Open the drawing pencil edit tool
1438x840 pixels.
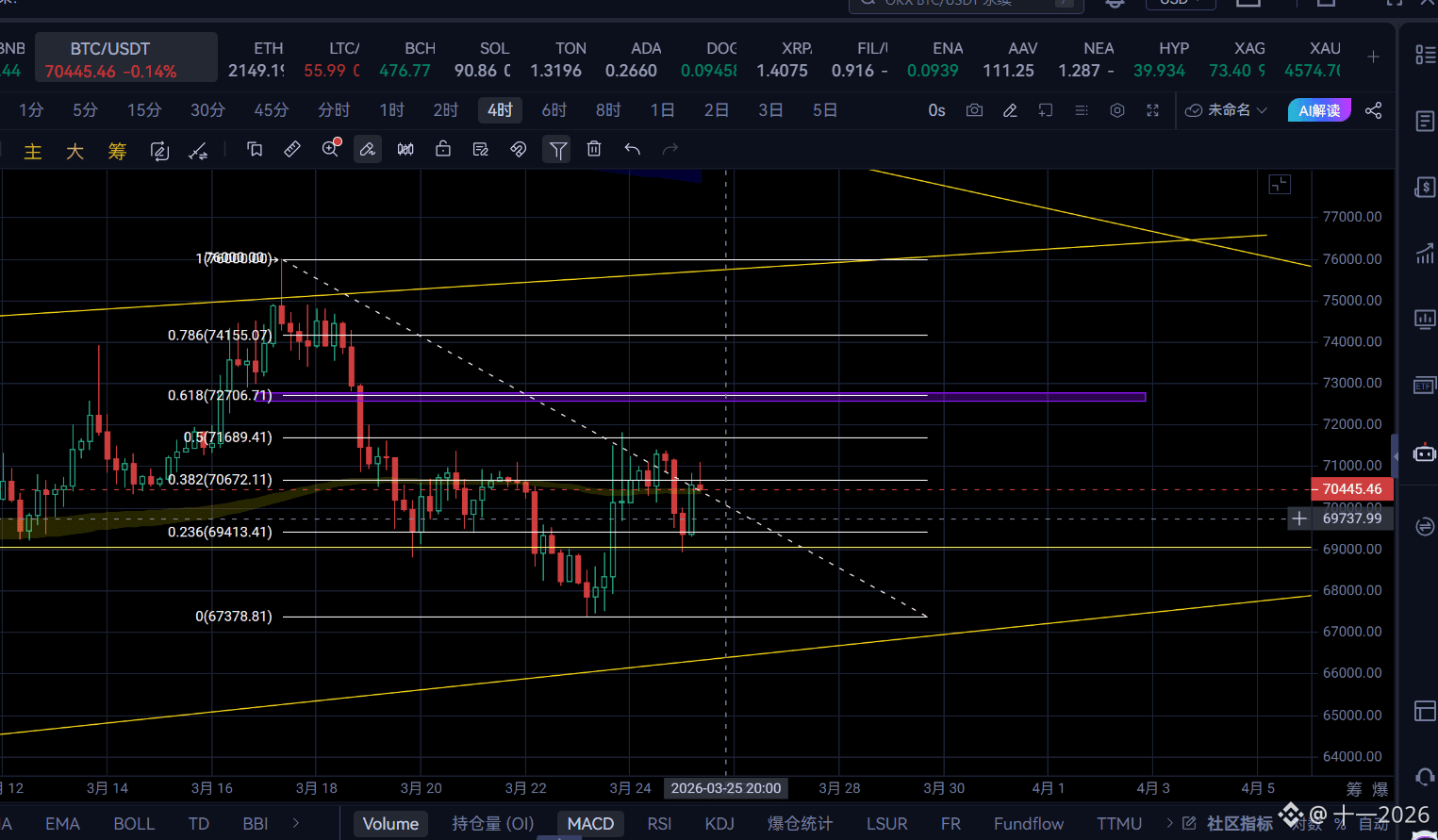click(x=1010, y=110)
